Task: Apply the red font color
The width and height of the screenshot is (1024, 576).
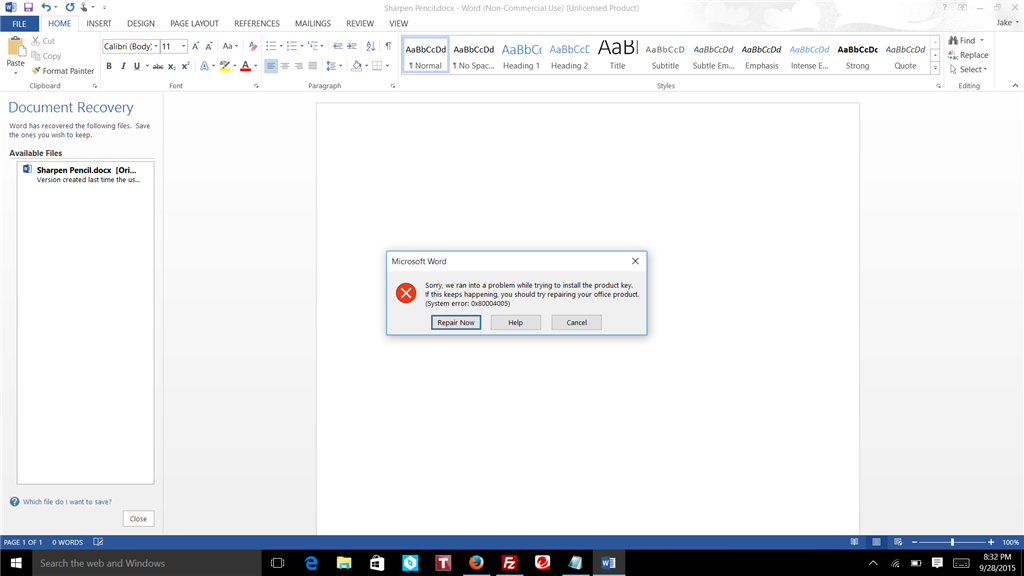Action: pyautogui.click(x=246, y=66)
